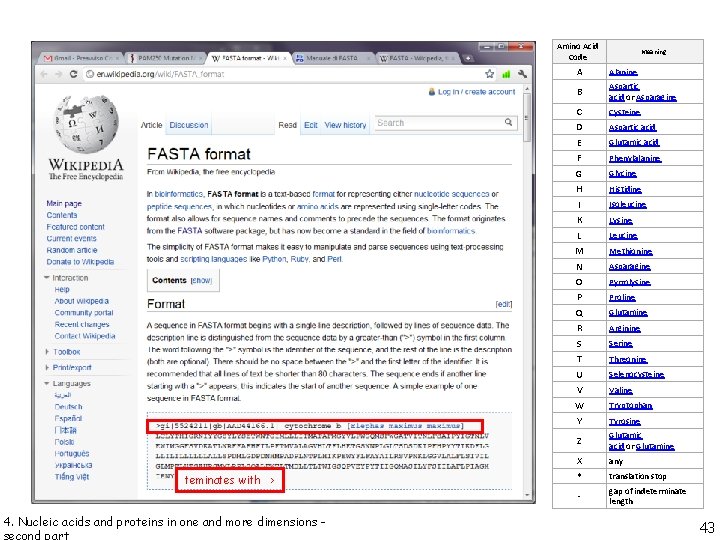
Task: Click Community portal link
Action: click(84, 313)
